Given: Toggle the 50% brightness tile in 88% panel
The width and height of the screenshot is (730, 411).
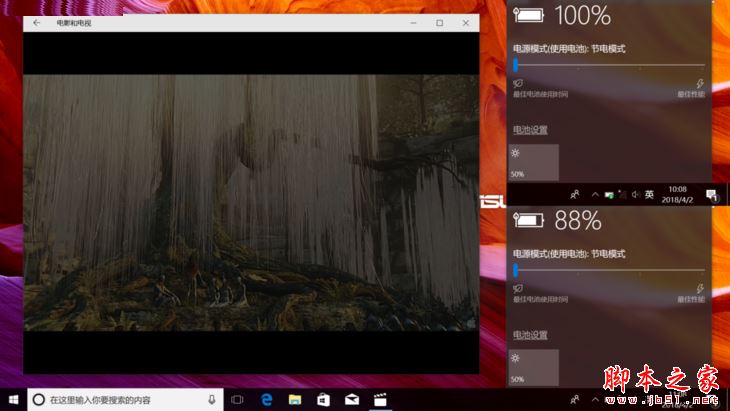Looking at the screenshot, I should [534, 368].
